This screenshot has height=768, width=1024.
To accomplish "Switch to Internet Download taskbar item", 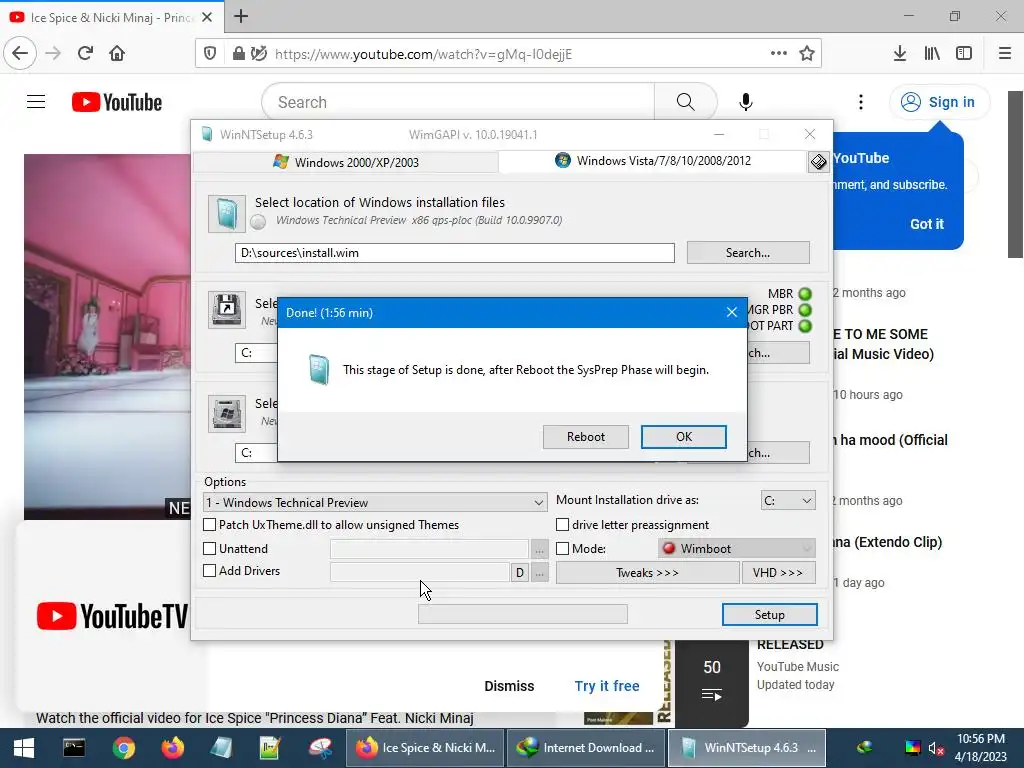I will (x=585, y=748).
